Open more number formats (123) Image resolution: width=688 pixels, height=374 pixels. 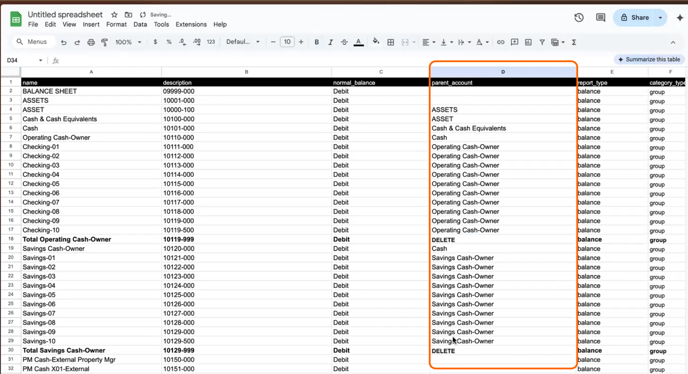(x=211, y=42)
